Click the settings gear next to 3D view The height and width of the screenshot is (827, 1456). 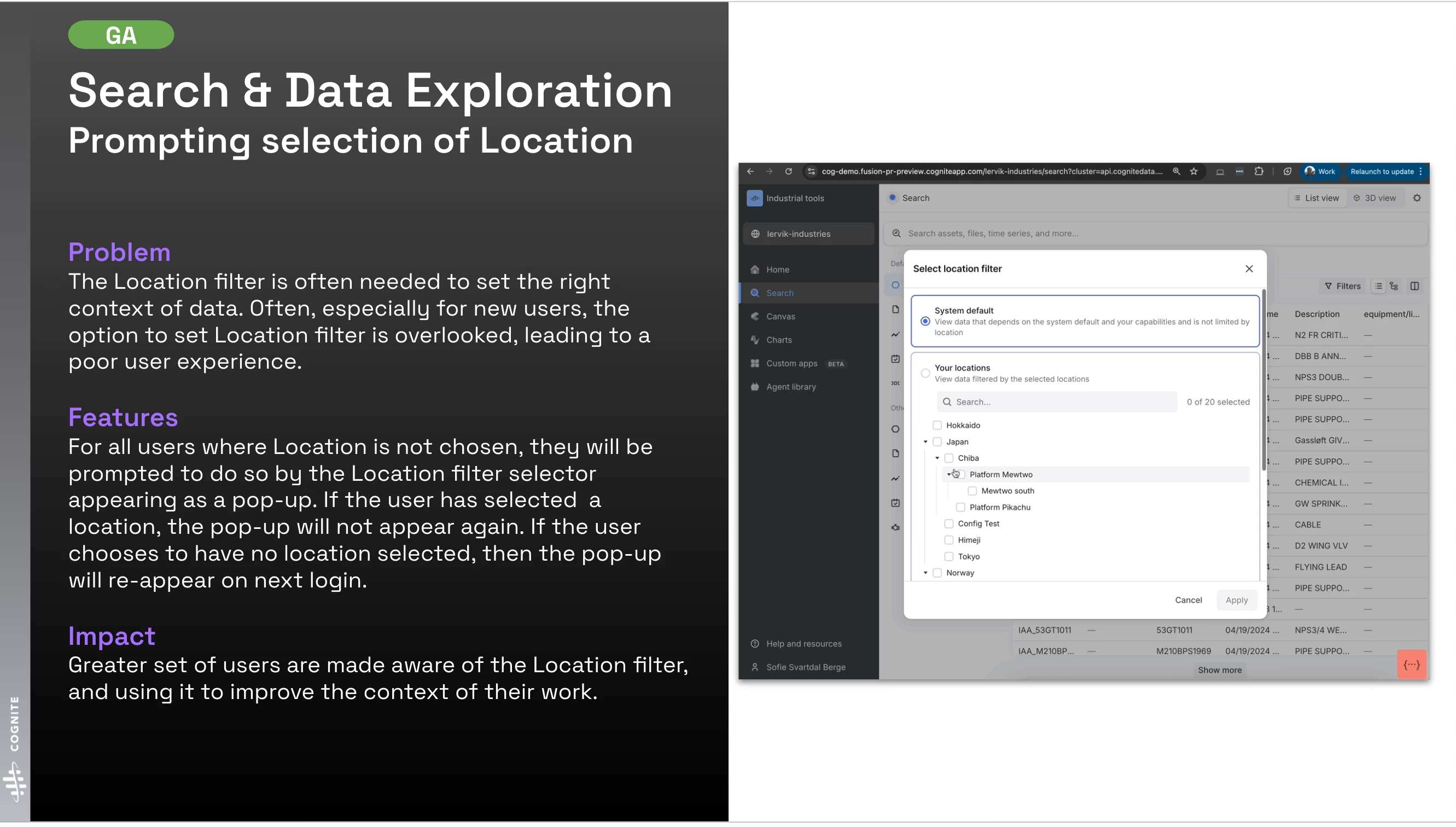coord(1417,198)
